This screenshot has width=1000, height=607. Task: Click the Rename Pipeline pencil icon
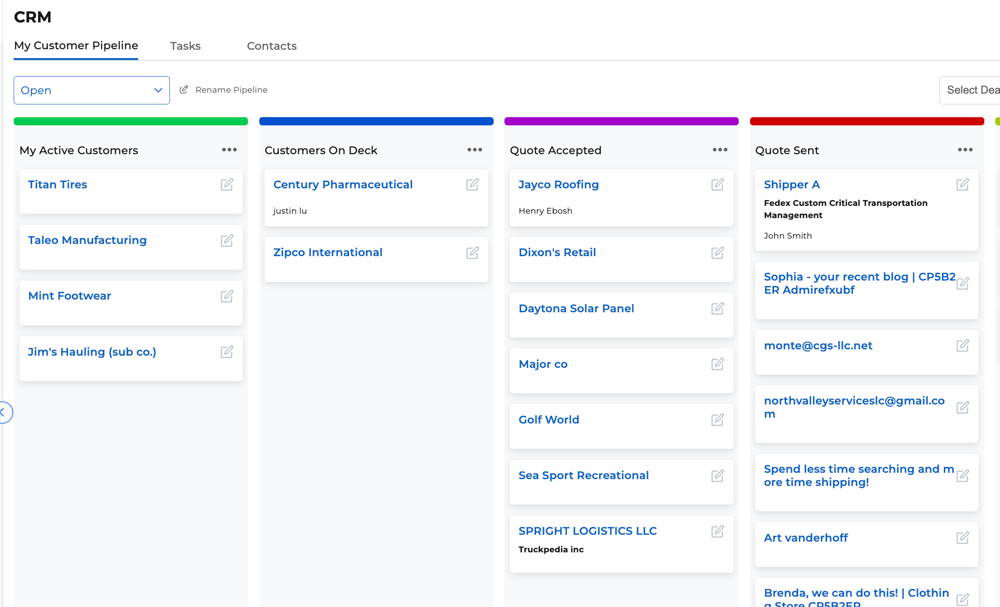(x=183, y=89)
